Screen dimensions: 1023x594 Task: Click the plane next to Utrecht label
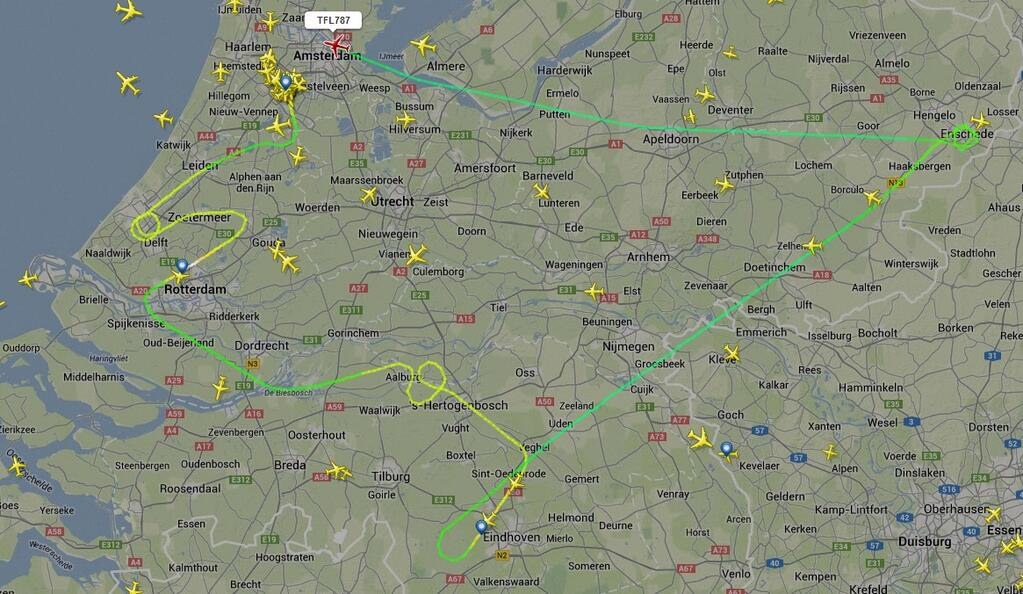[370, 195]
